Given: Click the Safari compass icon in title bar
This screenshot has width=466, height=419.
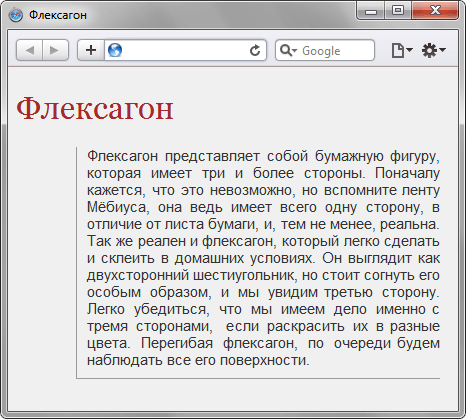Looking at the screenshot, I should coord(16,15).
